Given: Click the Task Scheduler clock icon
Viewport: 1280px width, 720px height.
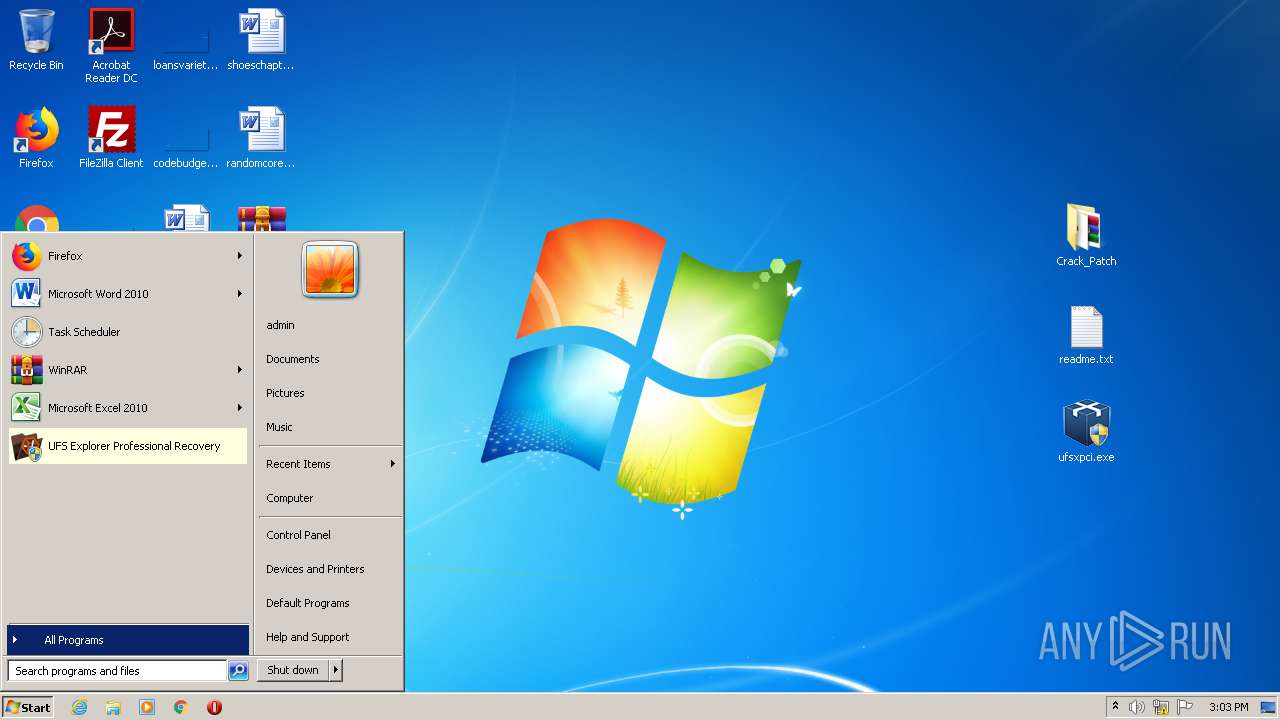Looking at the screenshot, I should pos(27,332).
